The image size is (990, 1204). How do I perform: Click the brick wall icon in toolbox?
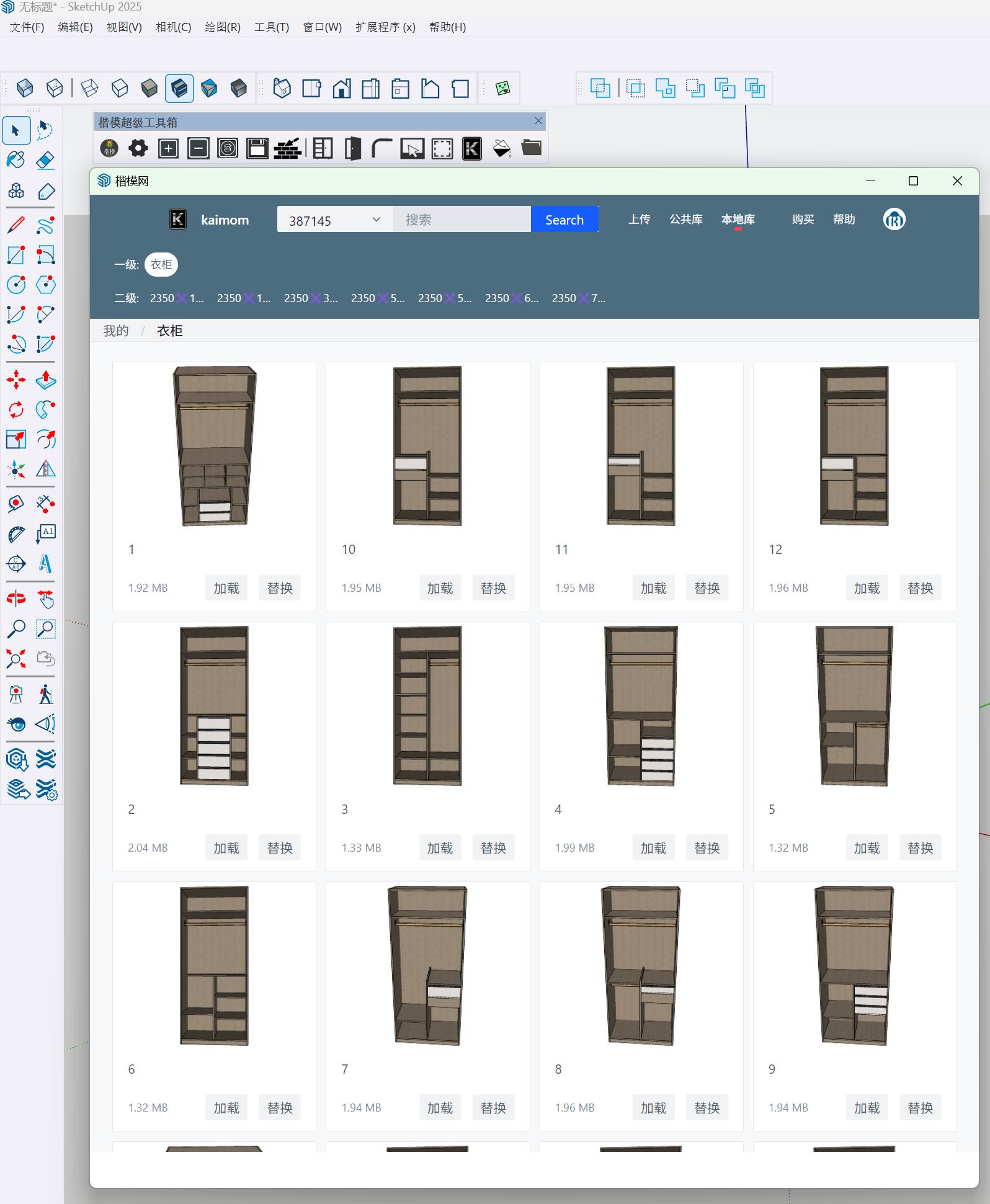point(287,148)
